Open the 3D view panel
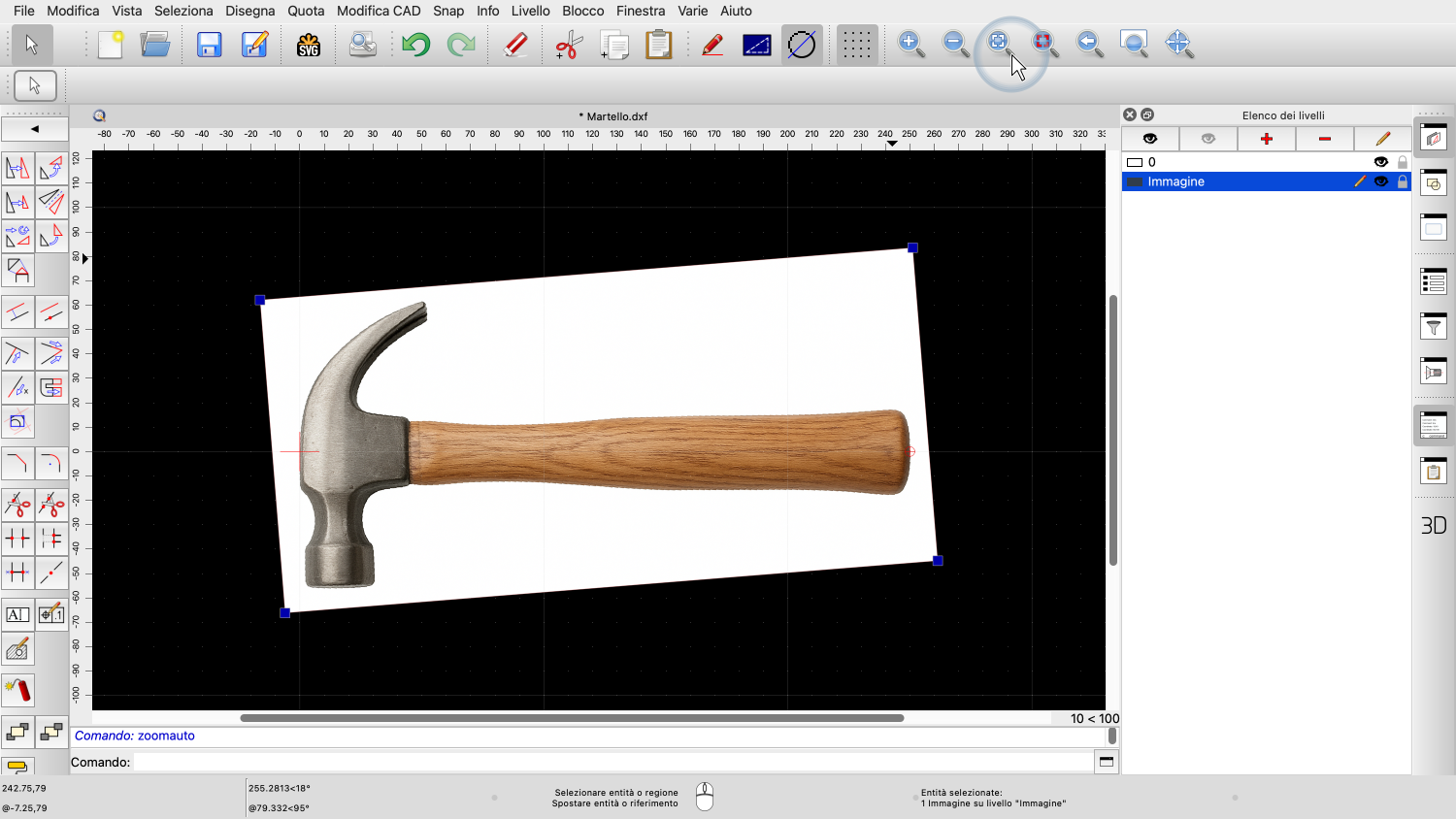 point(1434,525)
